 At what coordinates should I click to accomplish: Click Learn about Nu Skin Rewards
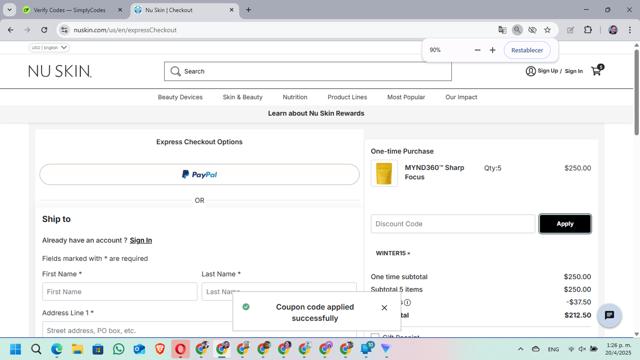(x=316, y=113)
